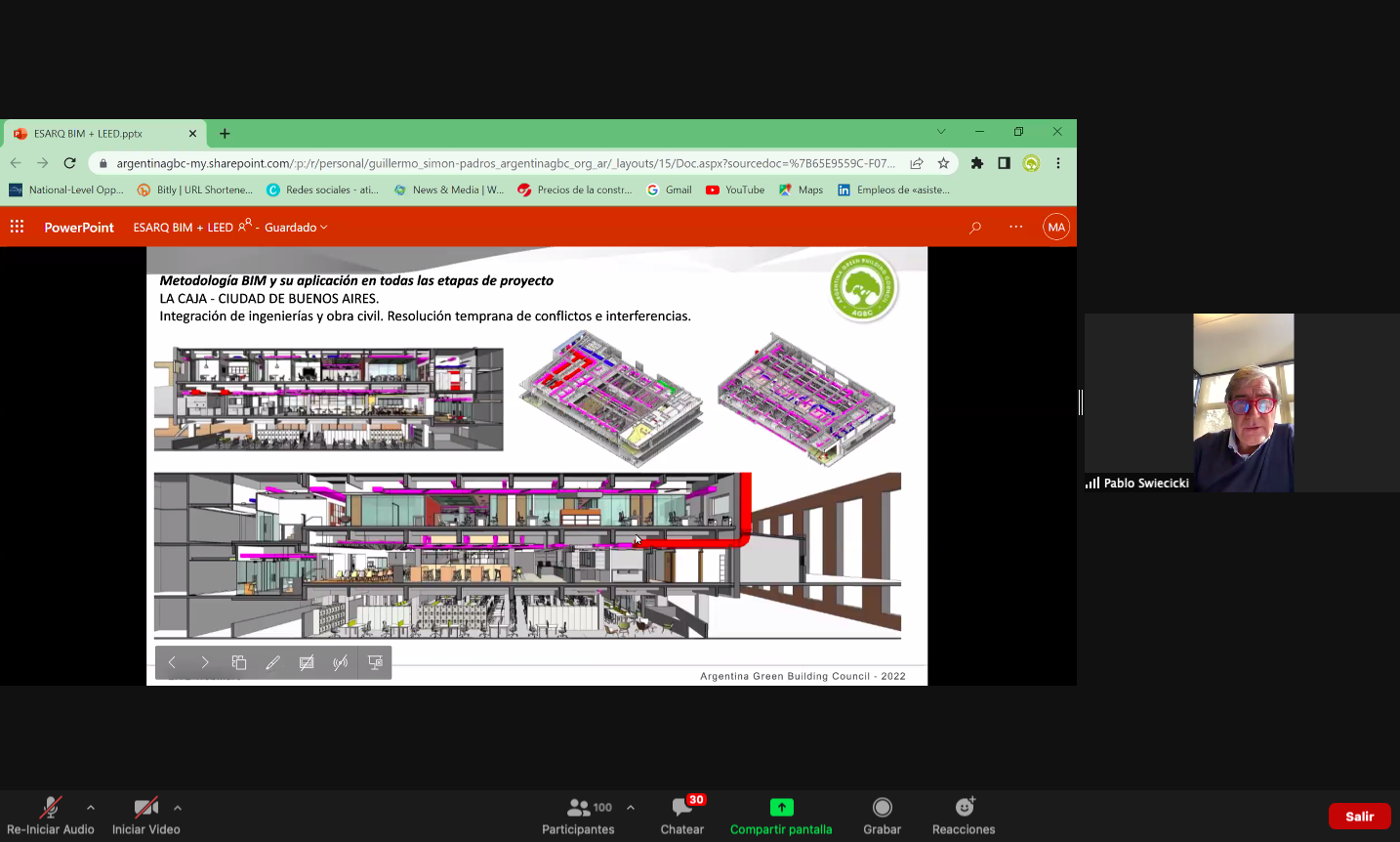Viewport: 1400px width, 842px height.
Task: End slideshow presentation icon
Action: pos(375,662)
